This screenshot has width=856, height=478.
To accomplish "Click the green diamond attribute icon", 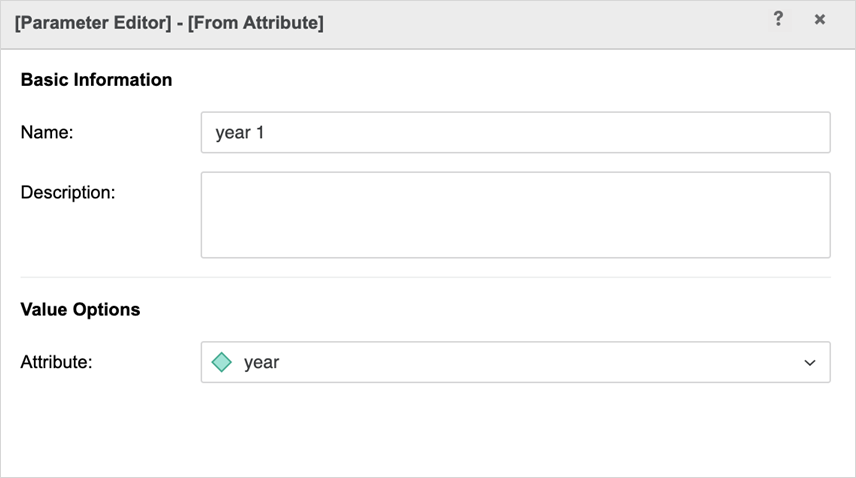I will click(x=222, y=362).
